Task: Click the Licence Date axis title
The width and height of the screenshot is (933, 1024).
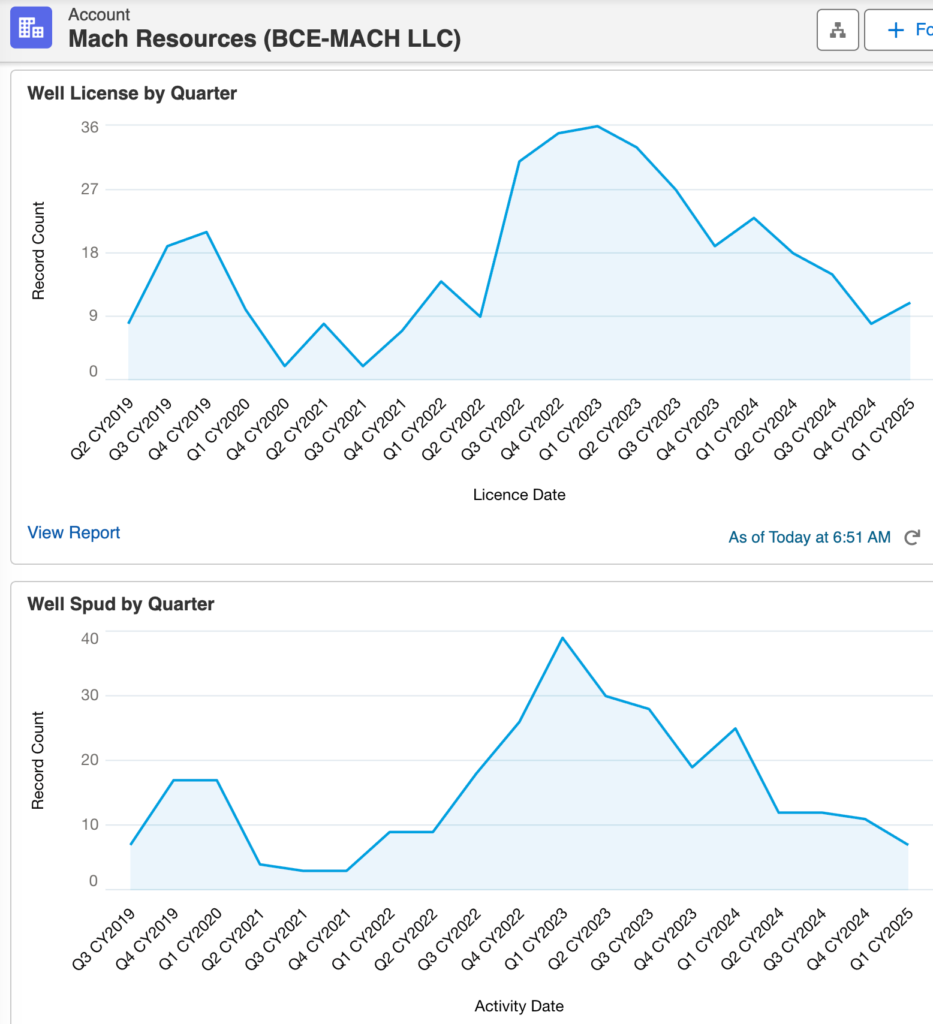Action: (x=519, y=495)
